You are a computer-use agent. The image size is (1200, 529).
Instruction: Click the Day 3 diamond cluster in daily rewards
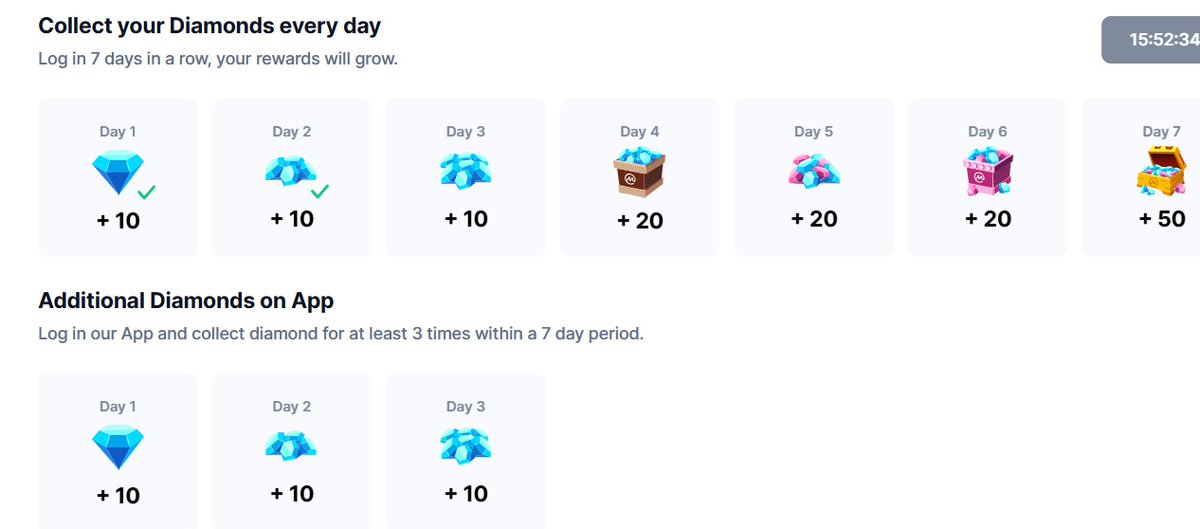(x=465, y=171)
